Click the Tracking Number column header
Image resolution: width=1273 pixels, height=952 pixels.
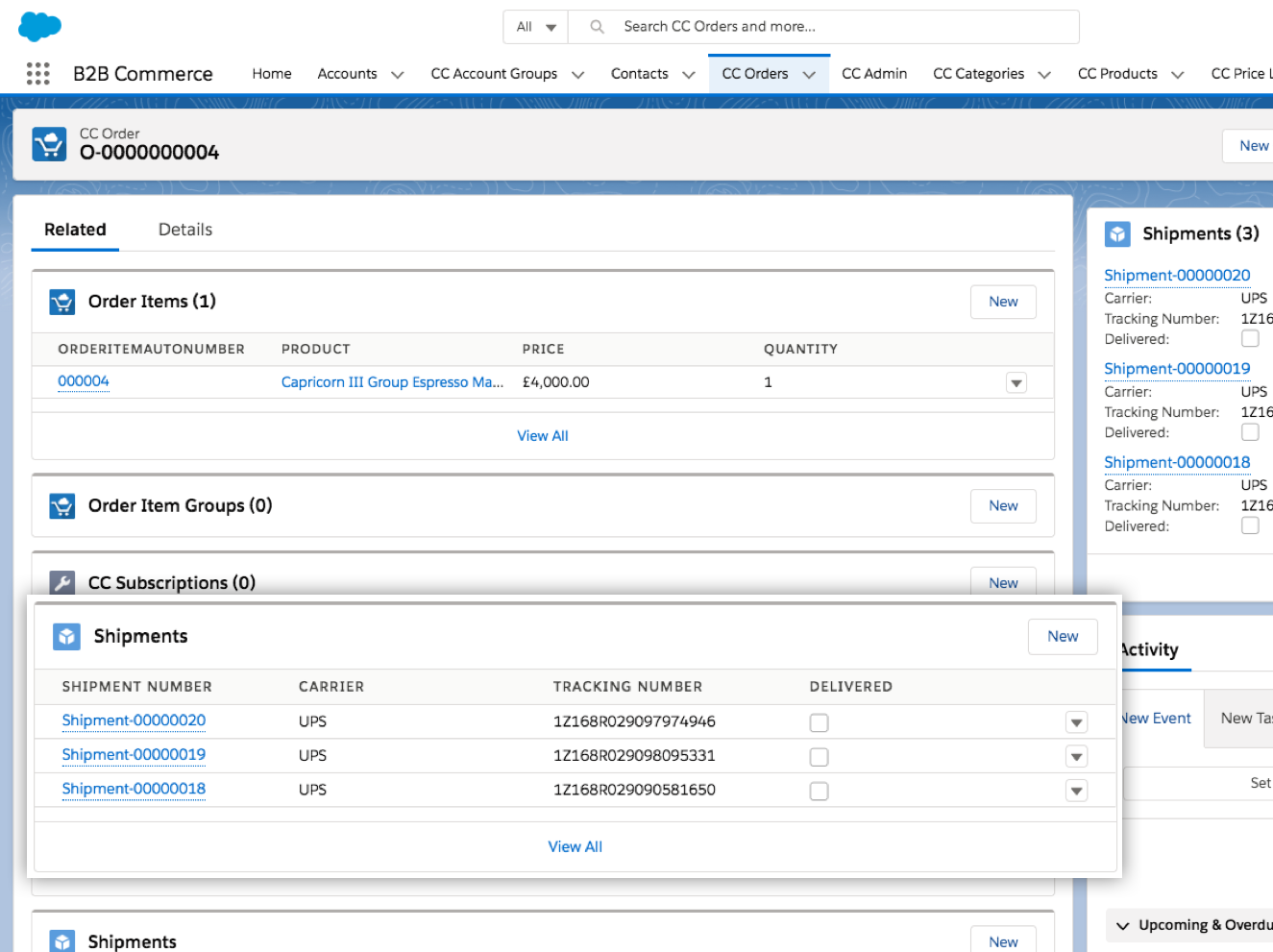pyautogui.click(x=628, y=687)
